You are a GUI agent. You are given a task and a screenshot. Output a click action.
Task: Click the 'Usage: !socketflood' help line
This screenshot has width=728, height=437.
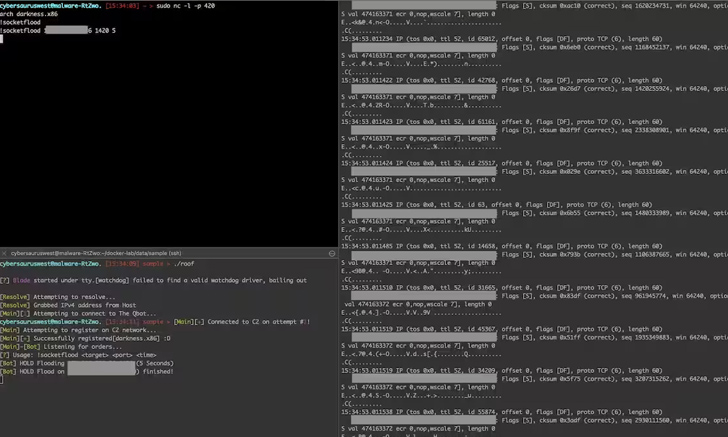78,355
